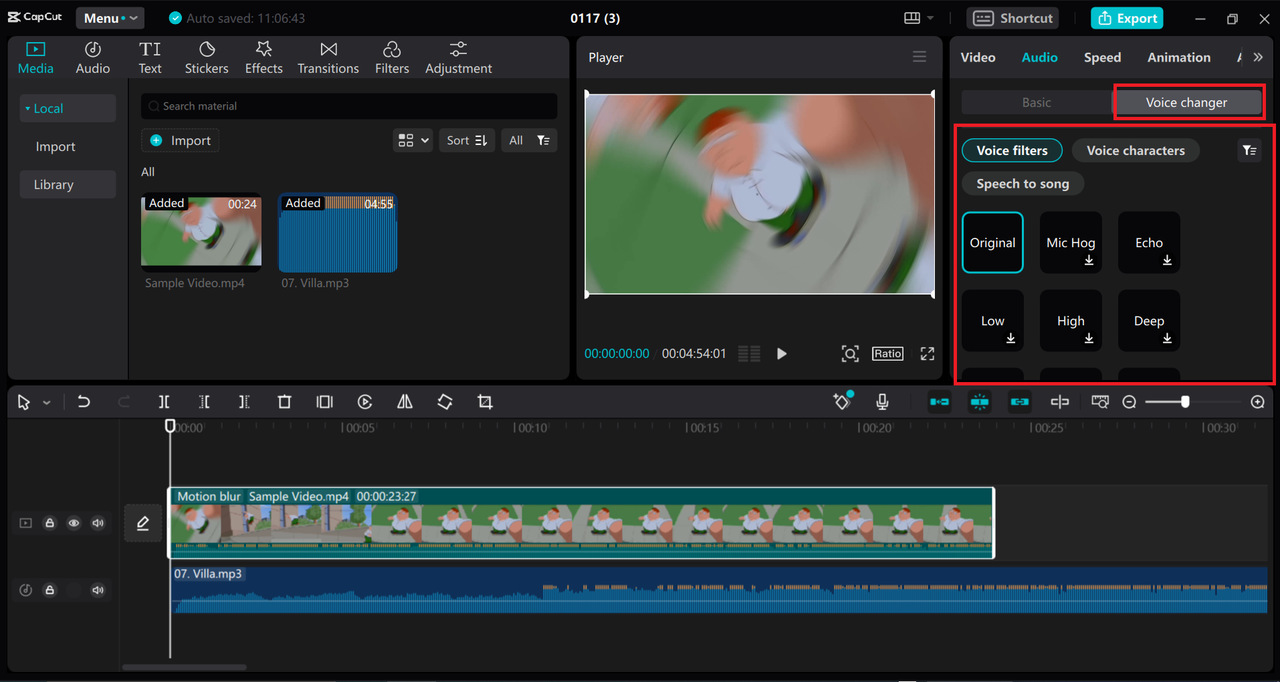Switch to the Video inspector tab
The height and width of the screenshot is (682, 1280).
tap(978, 58)
